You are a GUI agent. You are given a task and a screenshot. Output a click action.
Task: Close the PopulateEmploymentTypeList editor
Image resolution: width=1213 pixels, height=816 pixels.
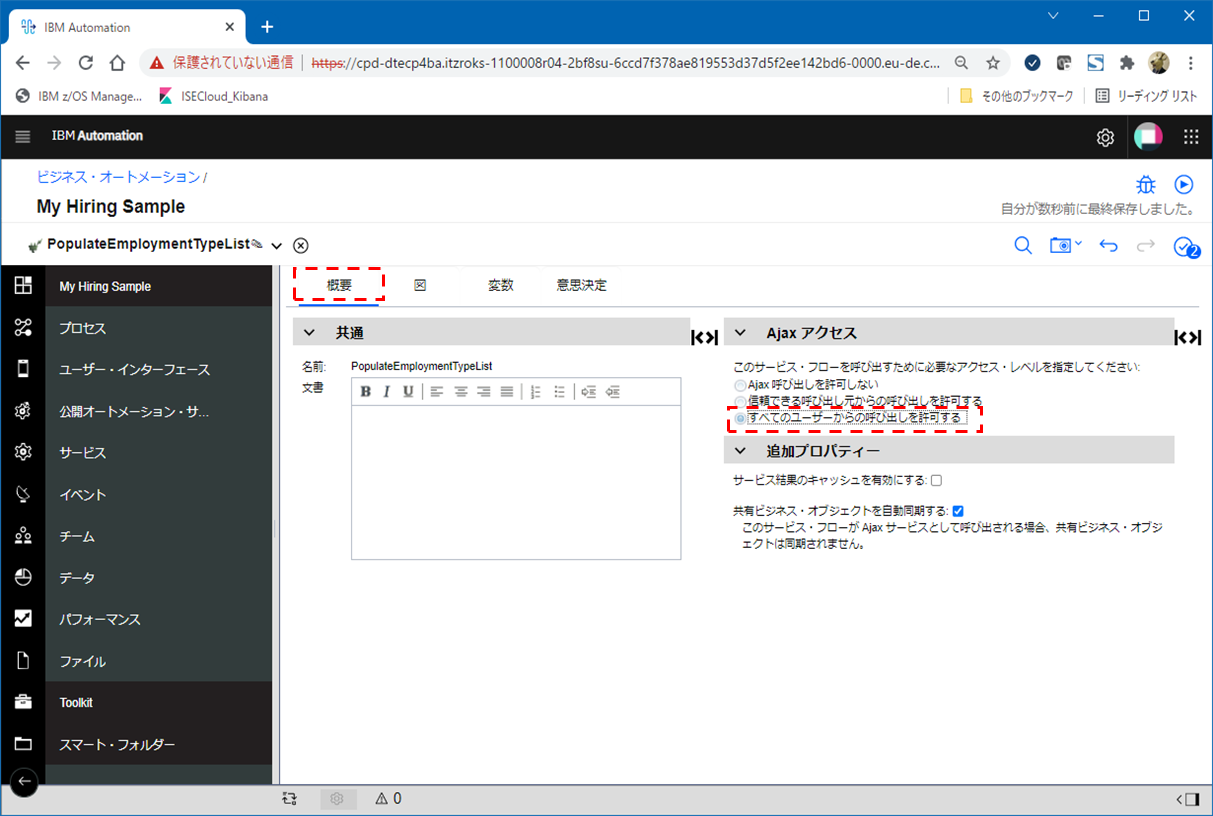pyautogui.click(x=301, y=245)
